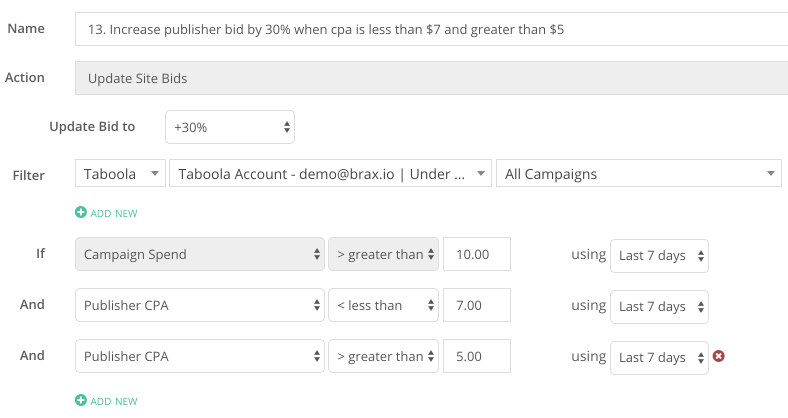The height and width of the screenshot is (418, 788).
Task: Open the first Publisher CPA metric dropdown
Action: click(x=200, y=305)
